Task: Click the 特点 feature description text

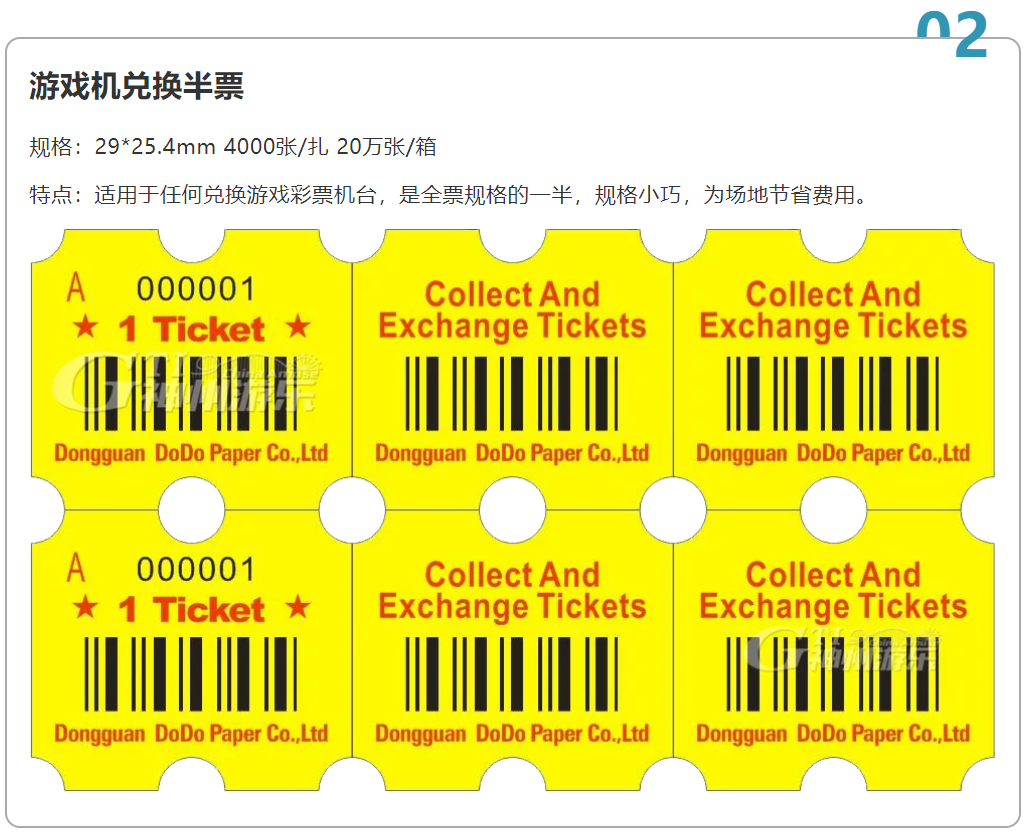Action: tap(450, 194)
